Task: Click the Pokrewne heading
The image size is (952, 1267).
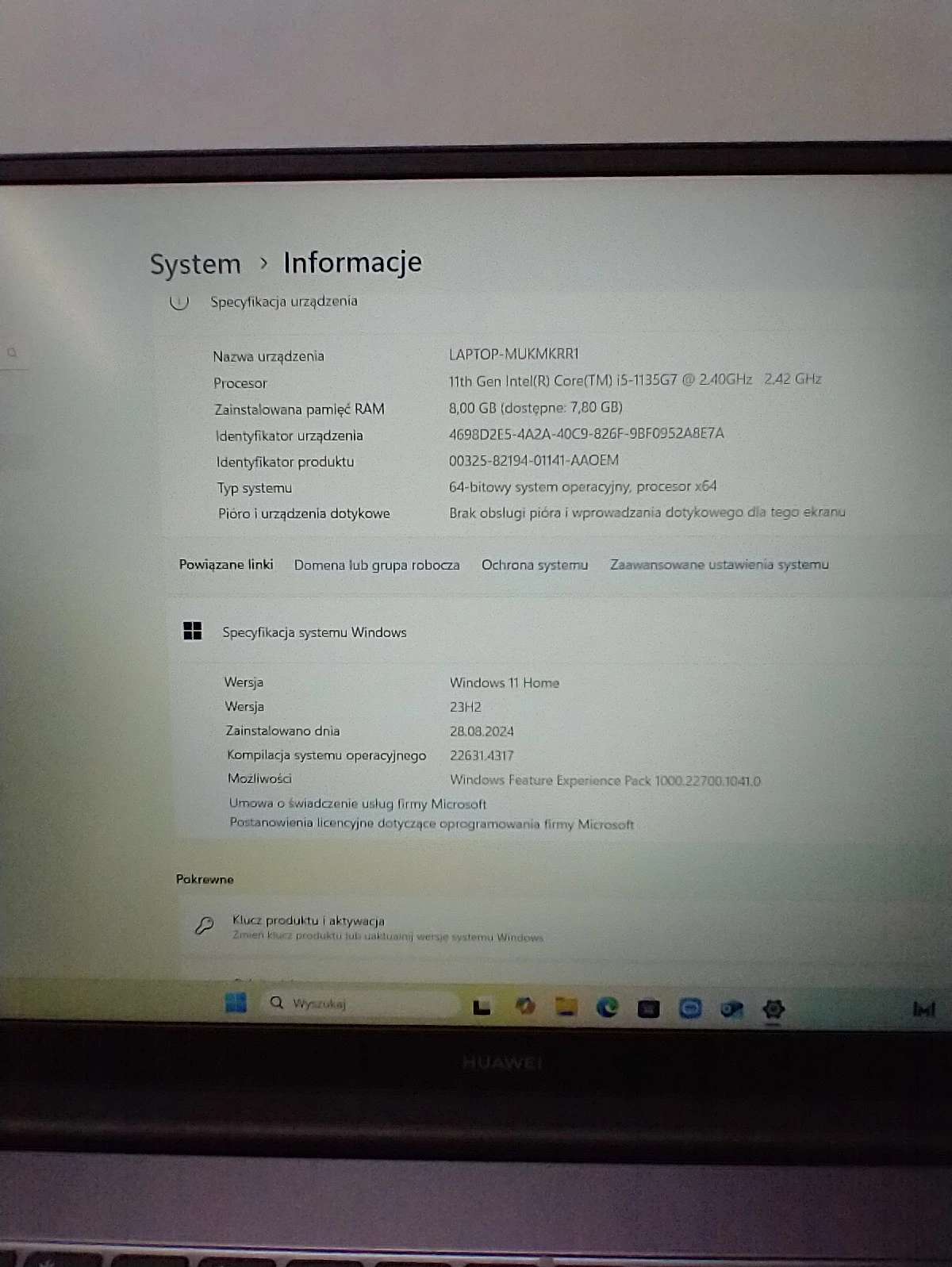Action: point(205,879)
